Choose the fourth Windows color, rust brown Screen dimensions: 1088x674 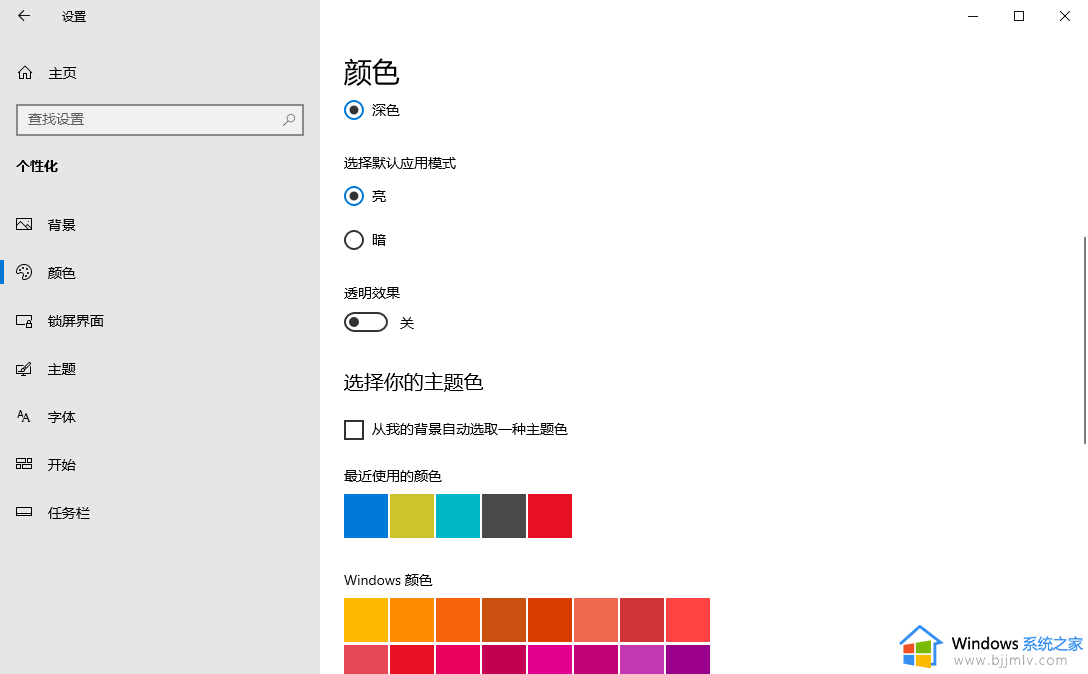click(504, 620)
